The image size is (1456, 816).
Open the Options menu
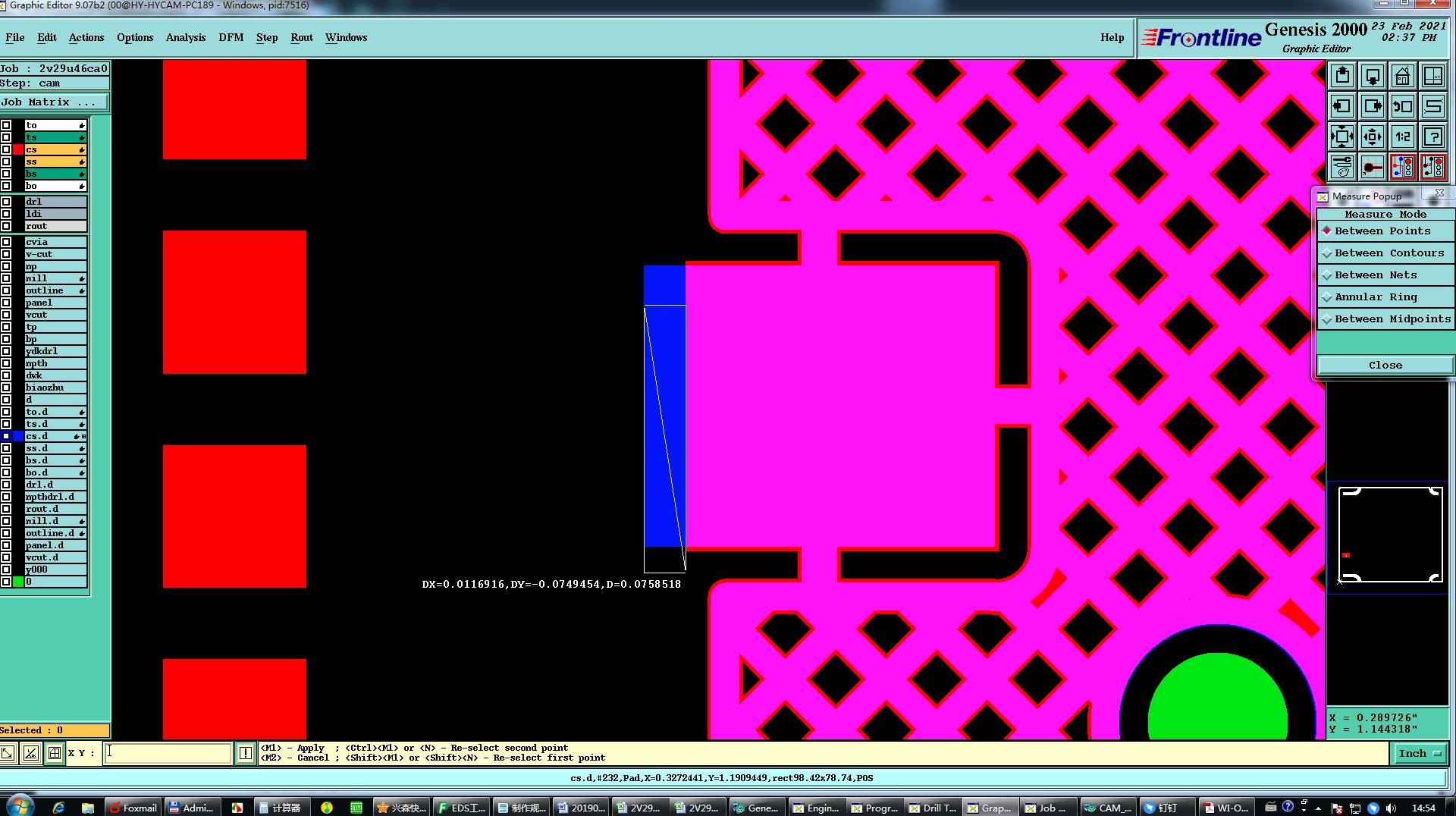(x=135, y=37)
